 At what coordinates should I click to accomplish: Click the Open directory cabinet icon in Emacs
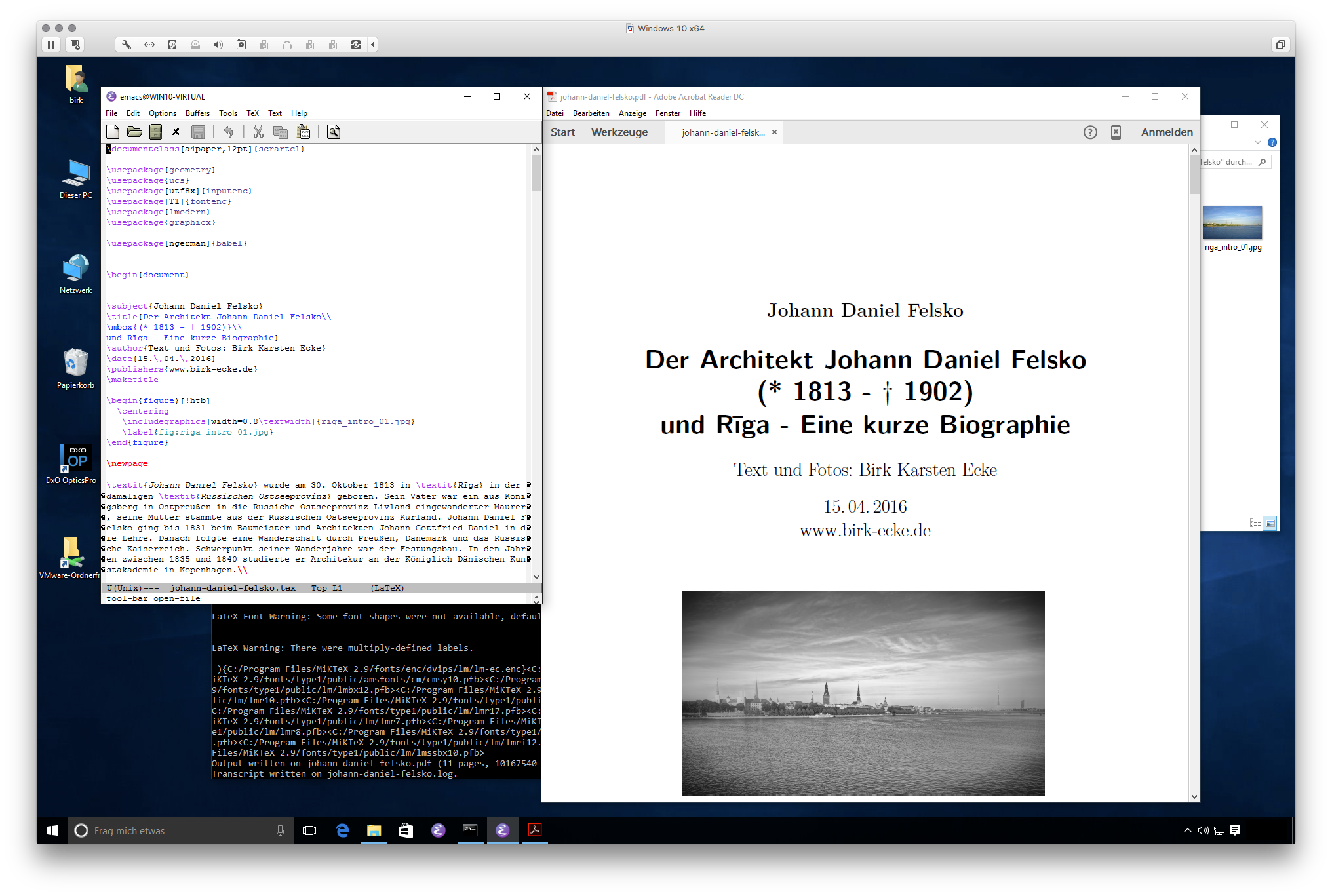(x=155, y=132)
